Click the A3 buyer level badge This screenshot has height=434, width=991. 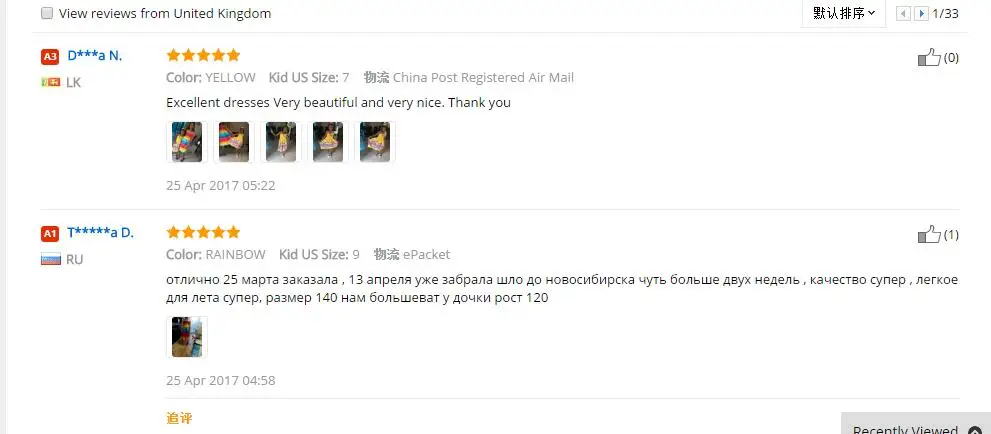click(50, 57)
